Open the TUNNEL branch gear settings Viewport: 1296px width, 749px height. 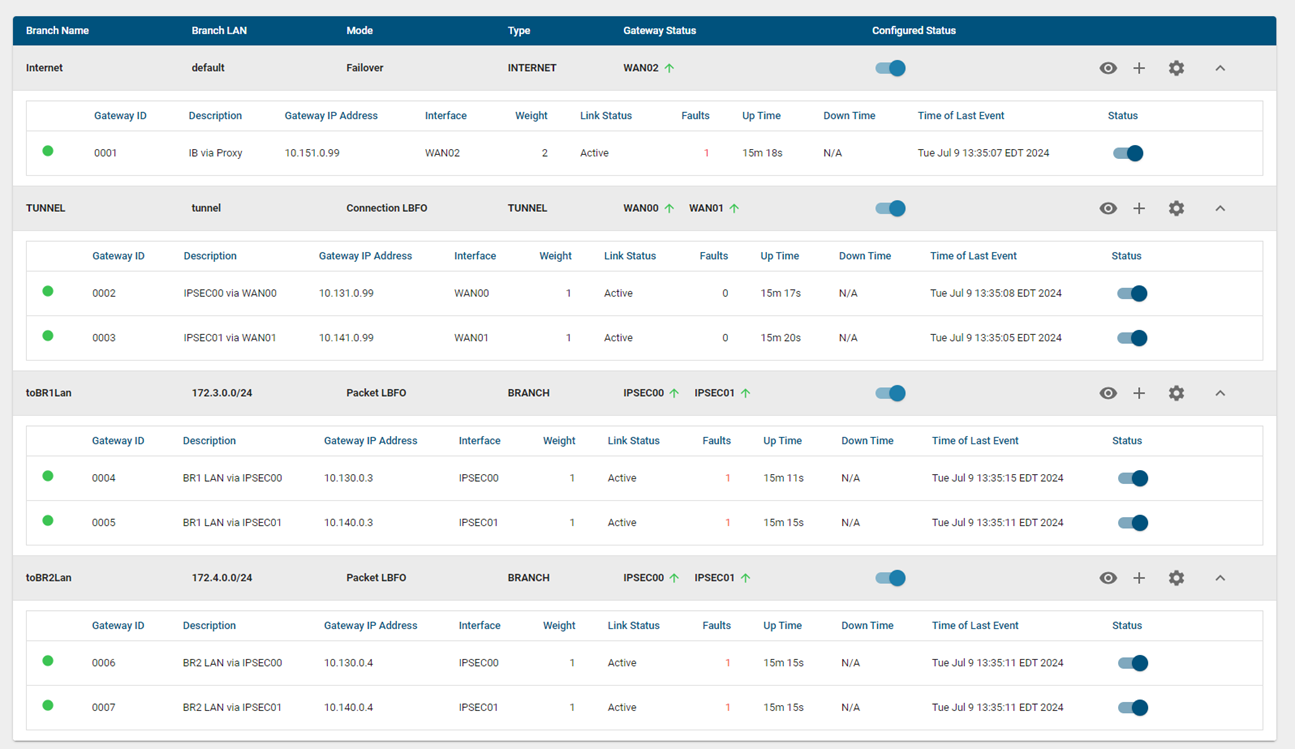pos(1176,208)
